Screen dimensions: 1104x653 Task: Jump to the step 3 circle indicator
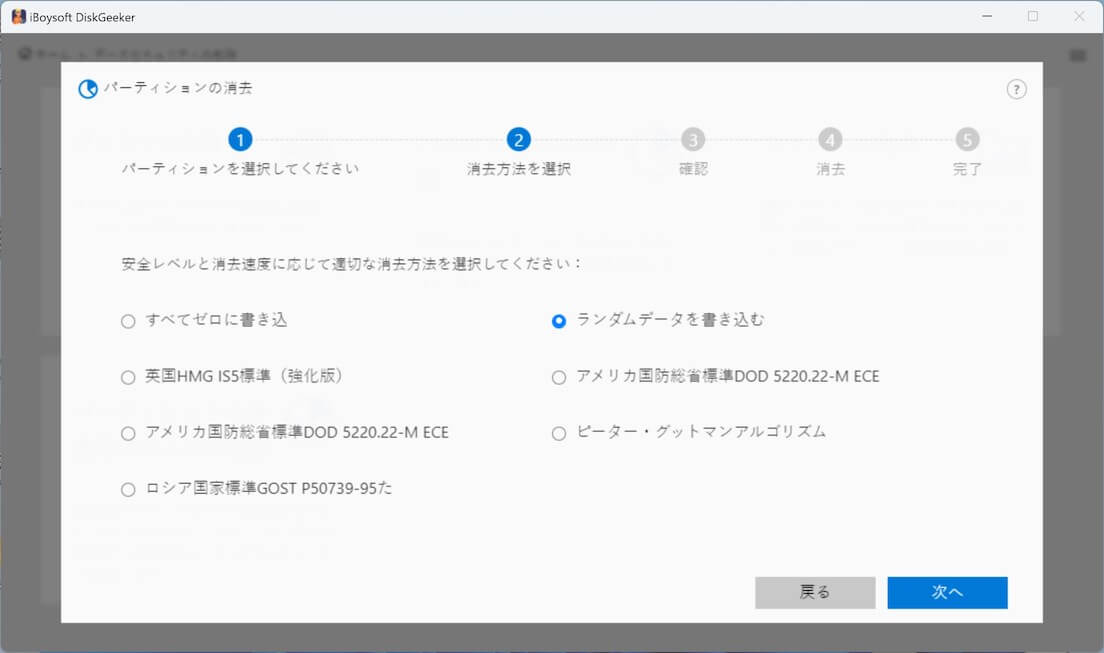[x=693, y=140]
